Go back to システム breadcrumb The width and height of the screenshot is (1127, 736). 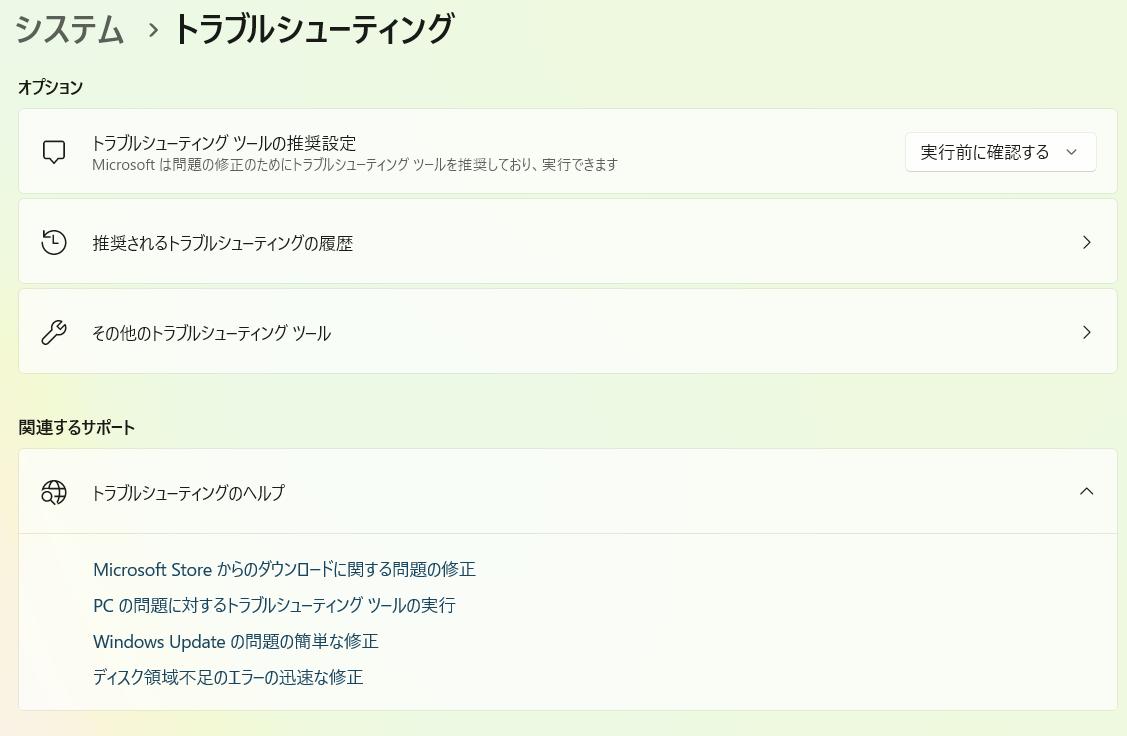click(x=69, y=29)
